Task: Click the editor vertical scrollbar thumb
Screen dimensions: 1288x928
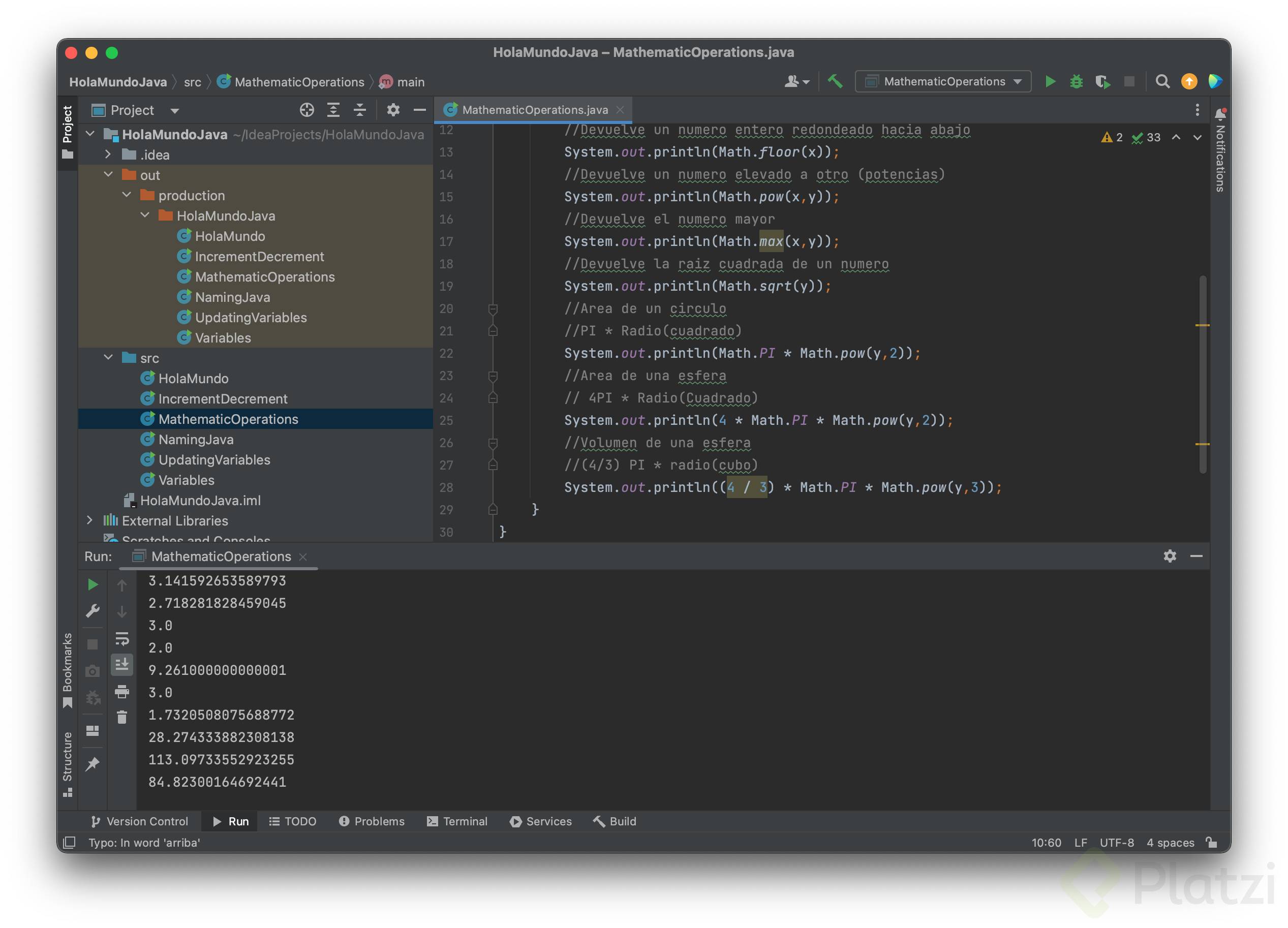Action: pos(1202,374)
